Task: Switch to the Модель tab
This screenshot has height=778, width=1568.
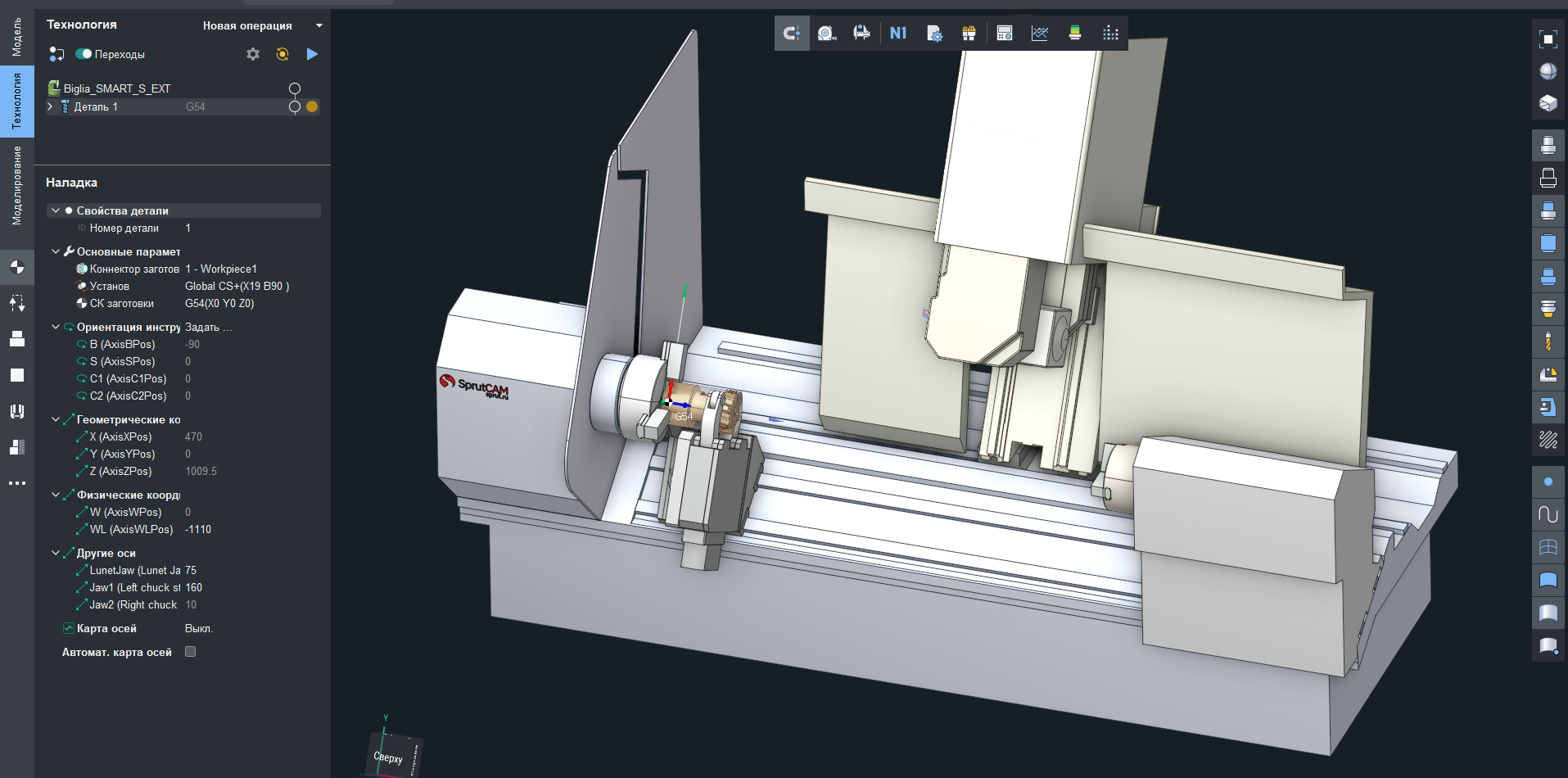Action: (16, 37)
